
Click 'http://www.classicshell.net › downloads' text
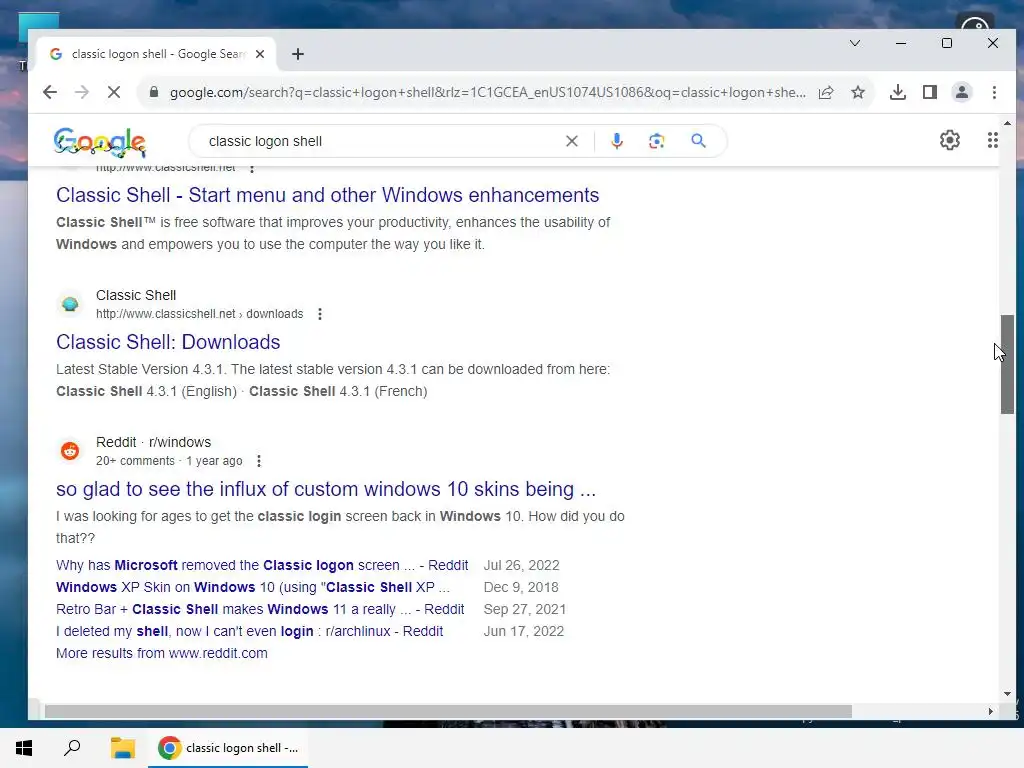click(199, 314)
